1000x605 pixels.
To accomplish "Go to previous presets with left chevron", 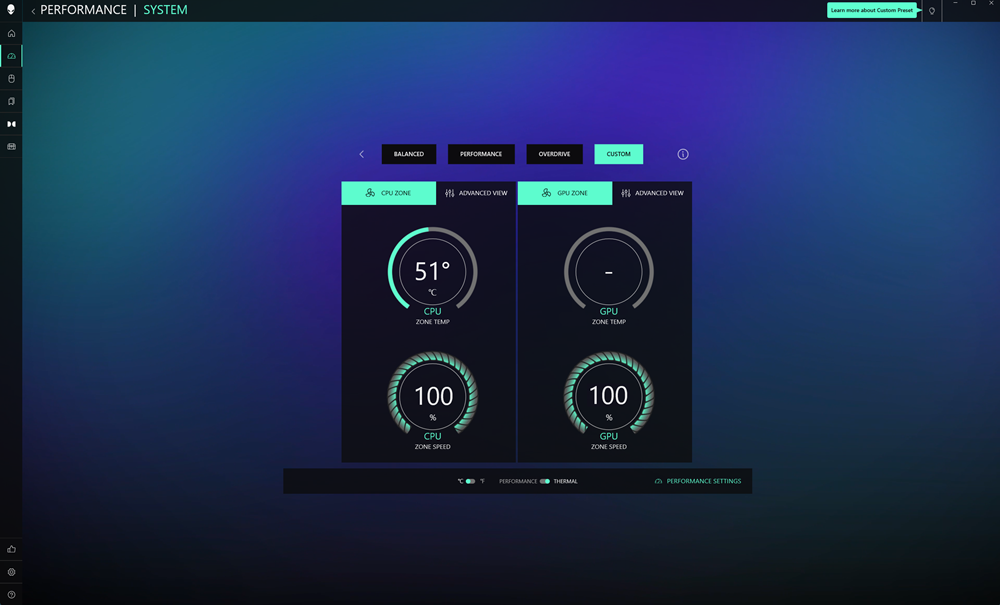I will click(x=362, y=154).
